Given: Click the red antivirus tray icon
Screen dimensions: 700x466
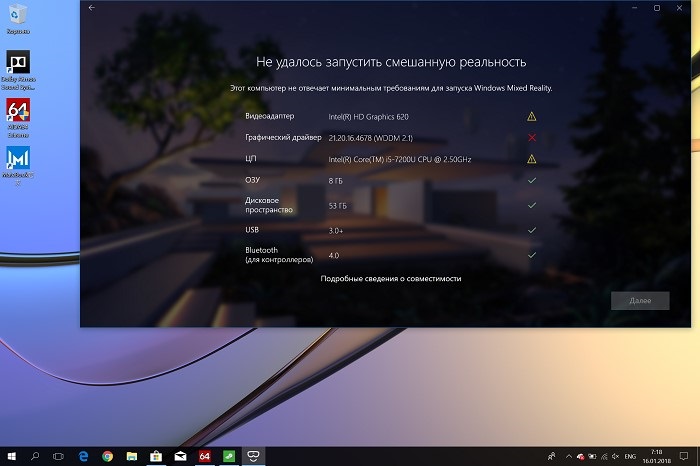Looking at the screenshot, I should click(x=580, y=456).
